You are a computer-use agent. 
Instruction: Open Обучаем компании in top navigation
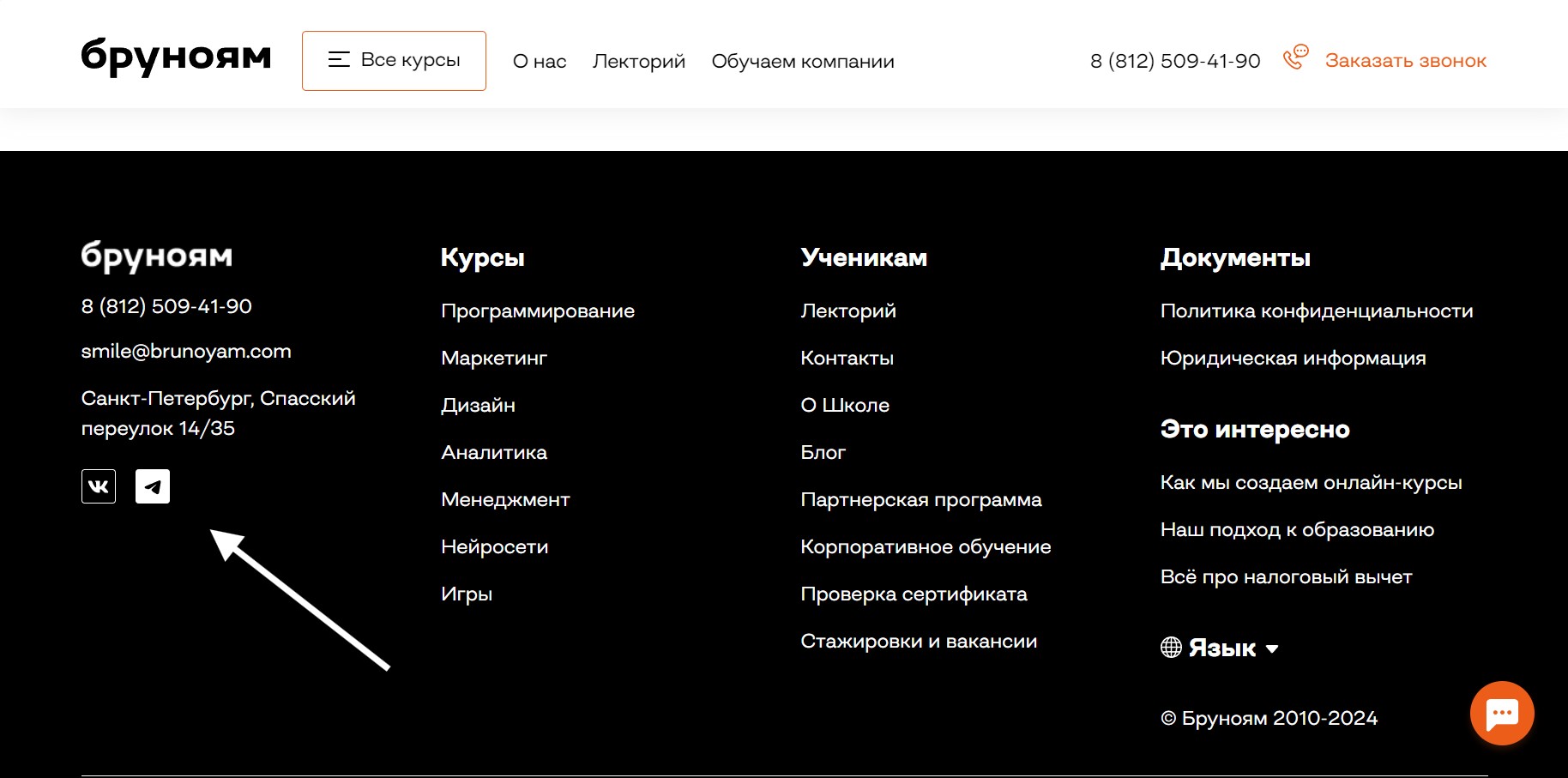click(803, 61)
